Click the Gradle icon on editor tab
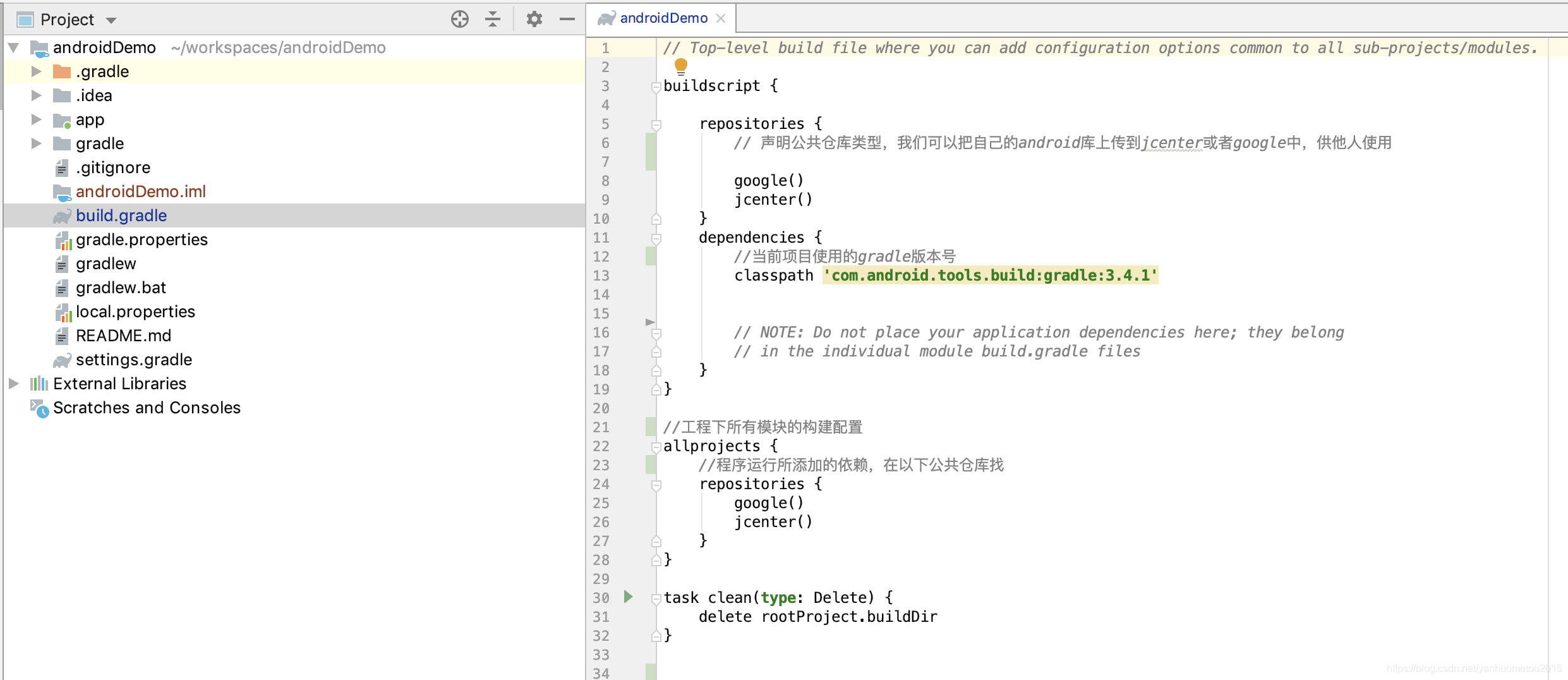This screenshot has width=1568, height=680. tap(606, 18)
